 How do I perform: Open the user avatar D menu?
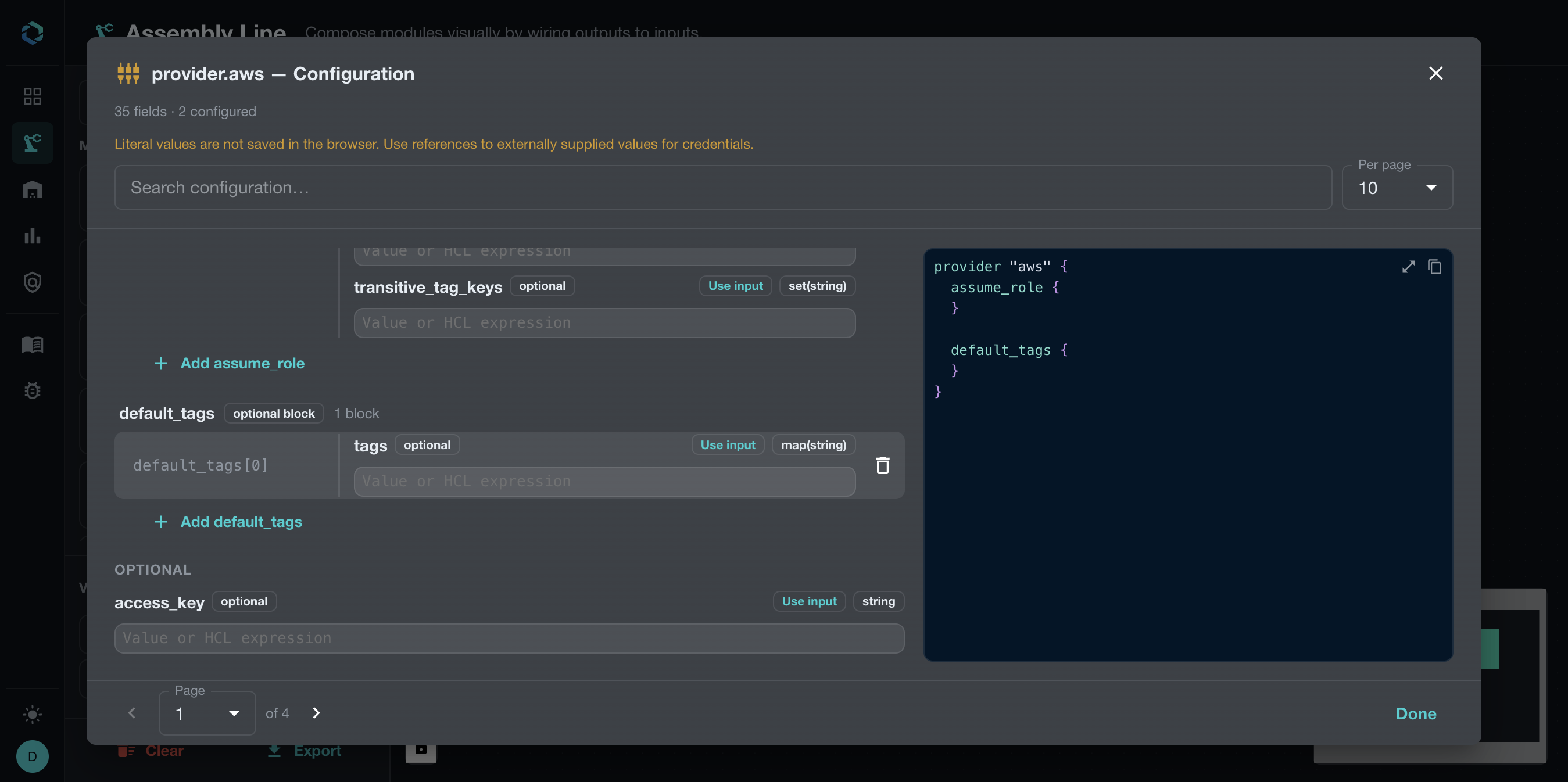click(x=33, y=756)
